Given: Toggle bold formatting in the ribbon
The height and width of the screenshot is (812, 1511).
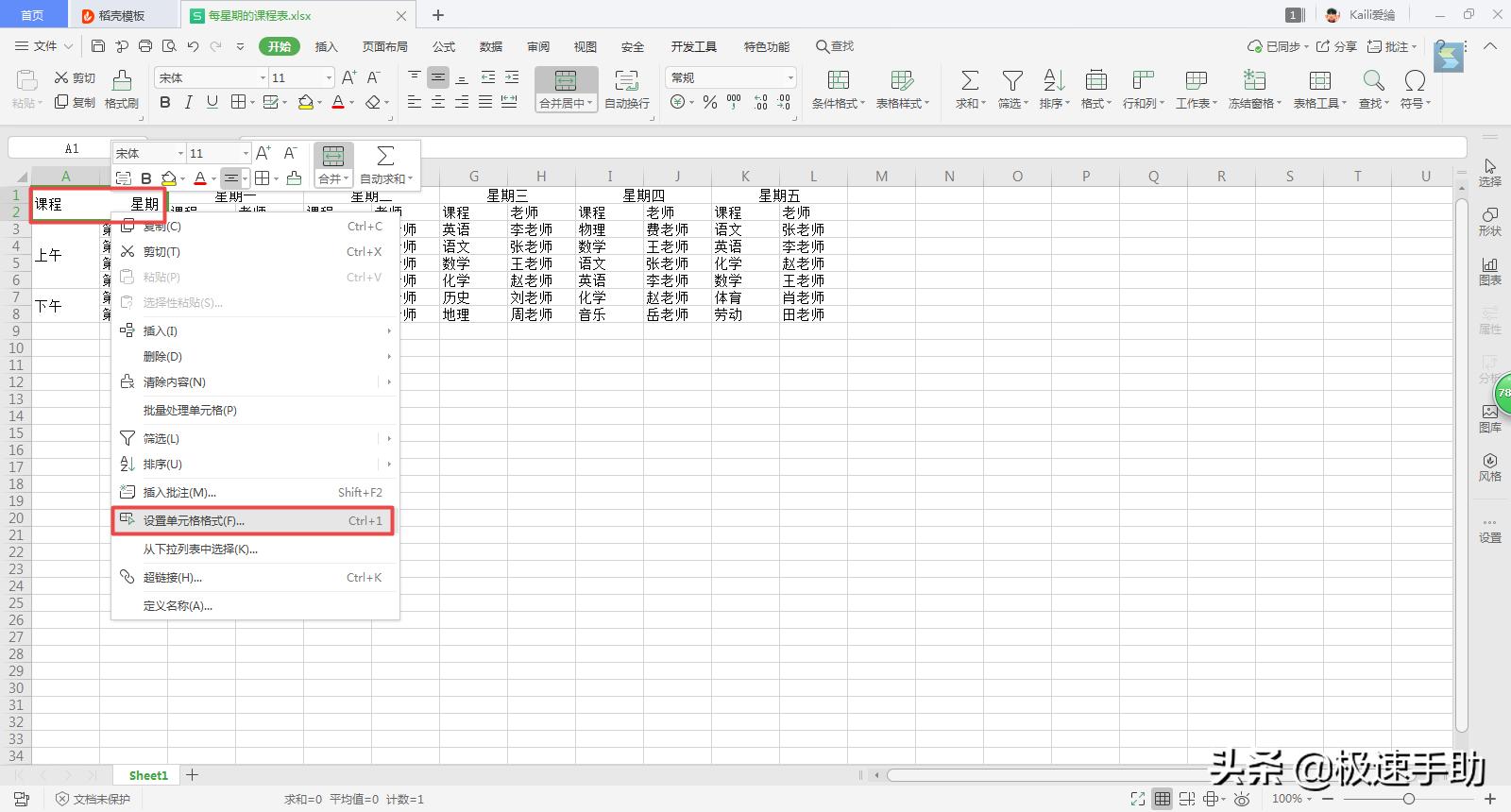Looking at the screenshot, I should tap(165, 102).
